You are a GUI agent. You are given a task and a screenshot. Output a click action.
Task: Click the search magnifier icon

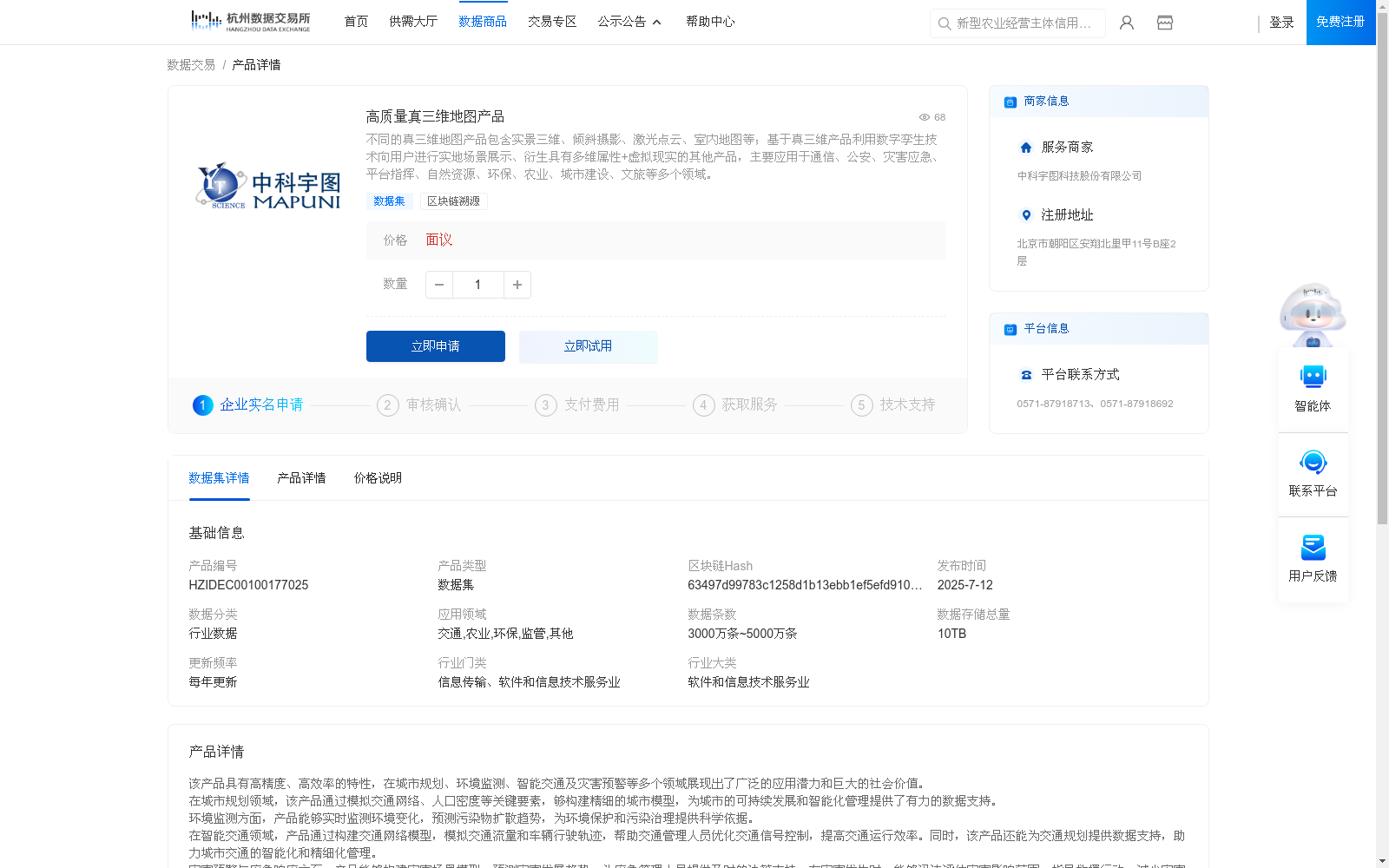click(x=944, y=23)
